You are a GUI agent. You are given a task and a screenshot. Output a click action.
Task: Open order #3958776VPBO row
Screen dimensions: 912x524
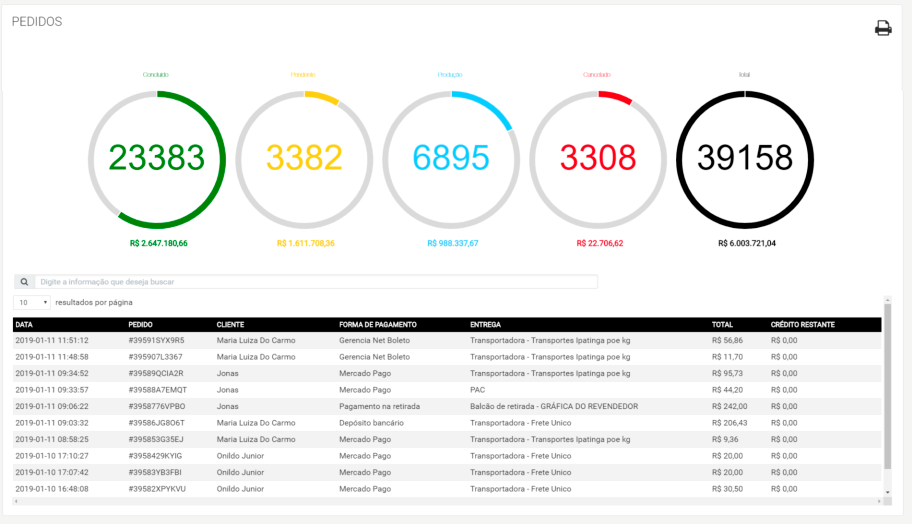click(447, 407)
